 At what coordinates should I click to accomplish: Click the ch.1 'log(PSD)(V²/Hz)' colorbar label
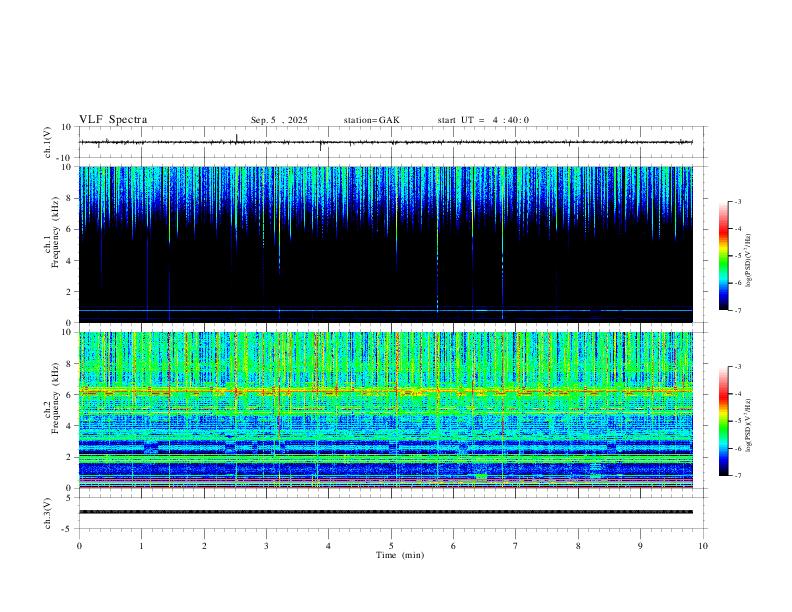click(x=748, y=260)
